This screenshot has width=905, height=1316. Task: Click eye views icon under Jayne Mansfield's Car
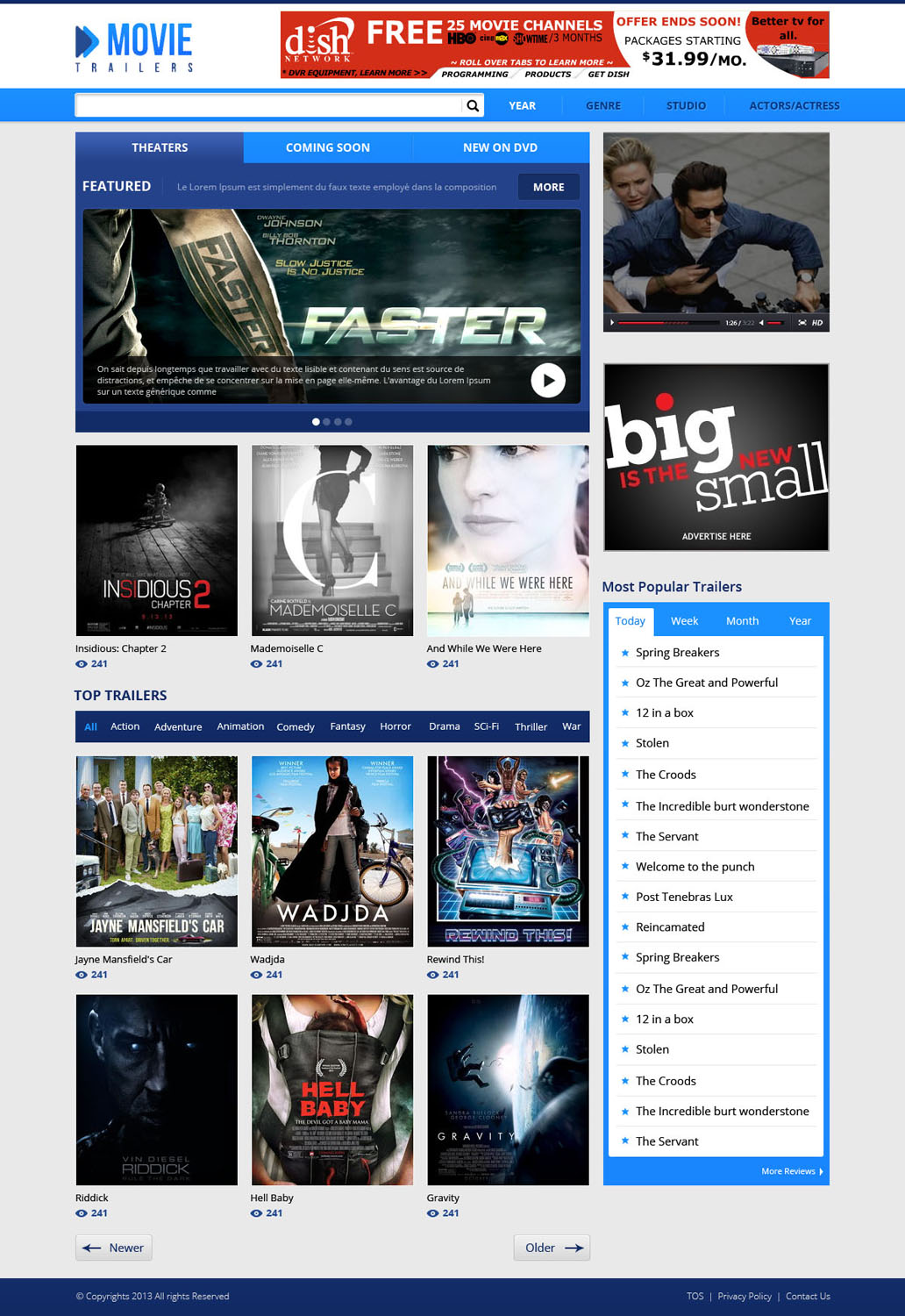point(81,975)
